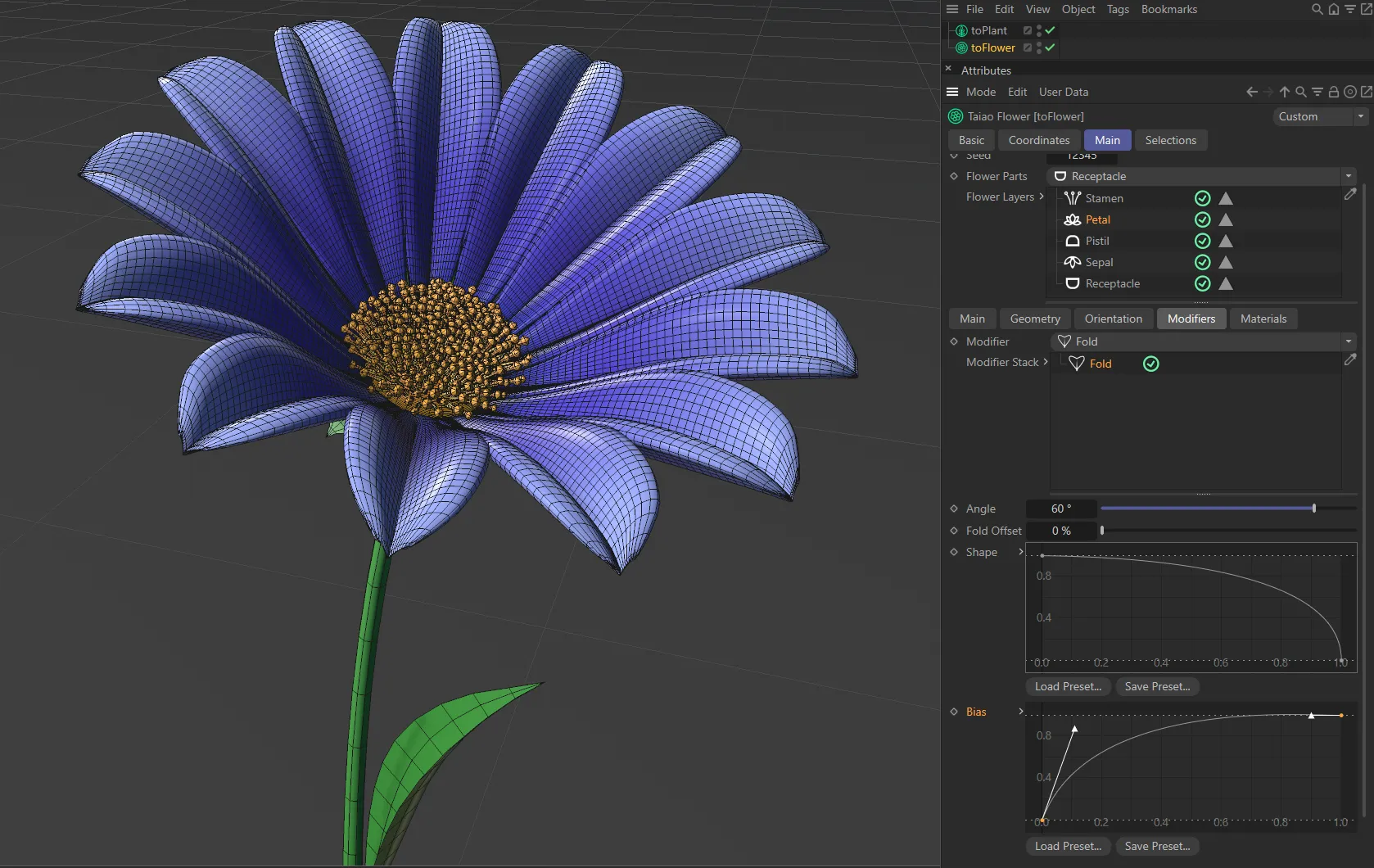The width and height of the screenshot is (1374, 868).
Task: Open the Attributes search magnifier icon
Action: (1300, 92)
